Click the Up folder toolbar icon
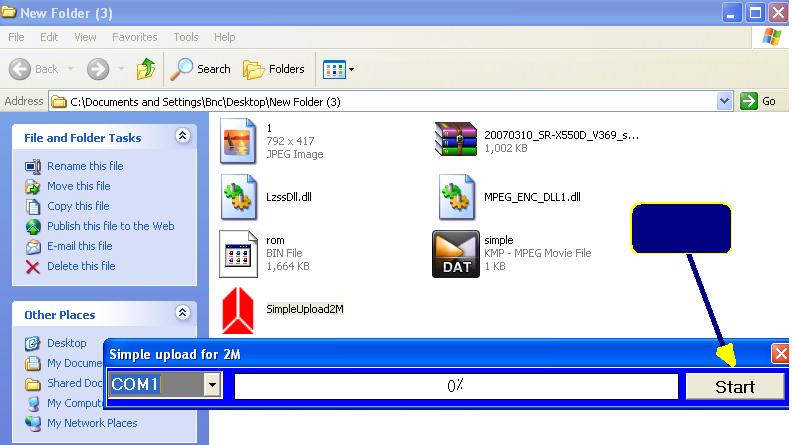Viewport: 792px width, 445px height. tap(146, 69)
